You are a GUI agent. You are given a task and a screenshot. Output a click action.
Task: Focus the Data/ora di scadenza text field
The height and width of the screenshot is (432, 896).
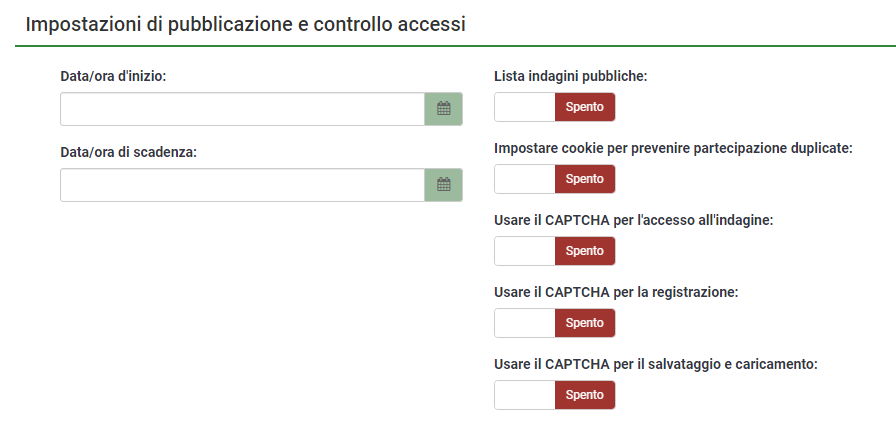[x=242, y=185]
